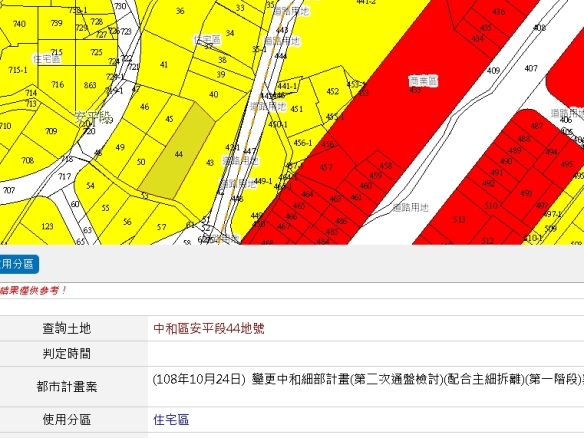The image size is (584, 438).
Task: Select parcel 452 in the residential area
Action: coord(333,92)
